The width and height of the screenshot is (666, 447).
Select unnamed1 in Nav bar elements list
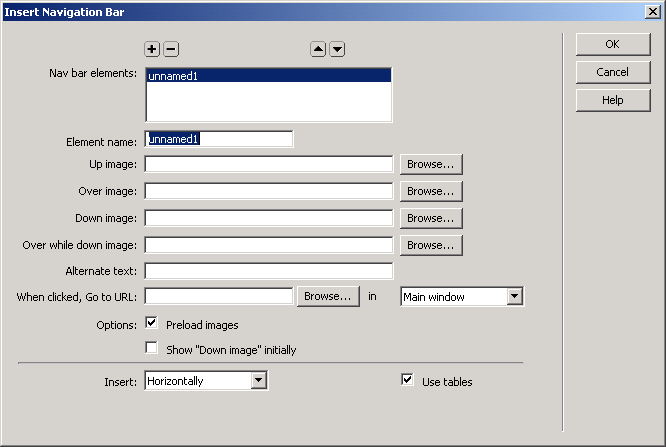268,76
